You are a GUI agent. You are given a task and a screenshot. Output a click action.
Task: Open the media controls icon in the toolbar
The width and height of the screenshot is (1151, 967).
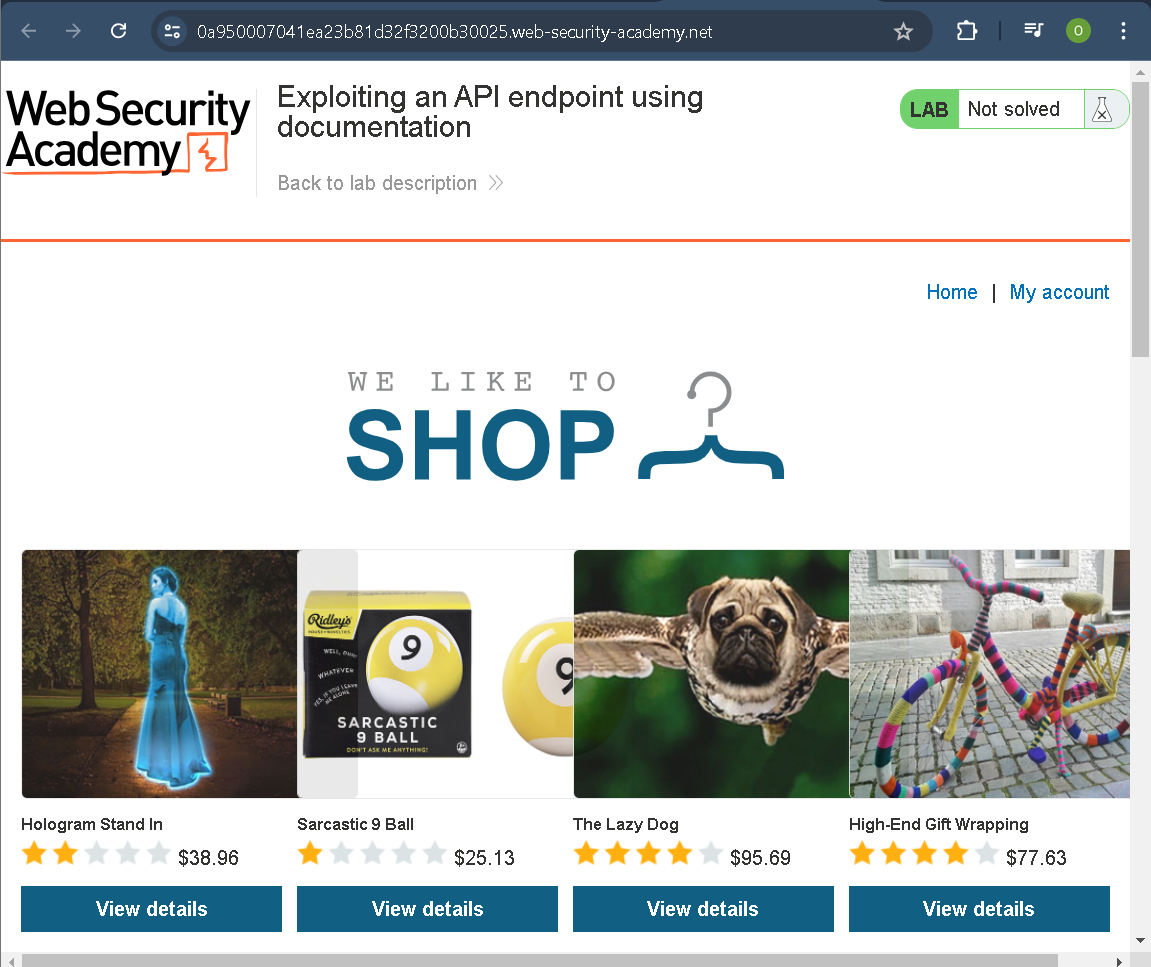[1034, 31]
